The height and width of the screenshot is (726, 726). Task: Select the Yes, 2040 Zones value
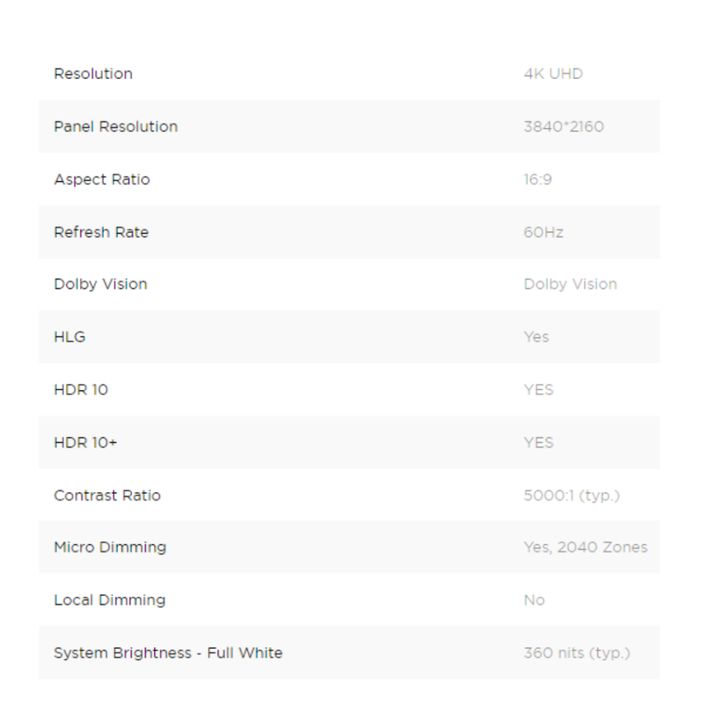585,547
